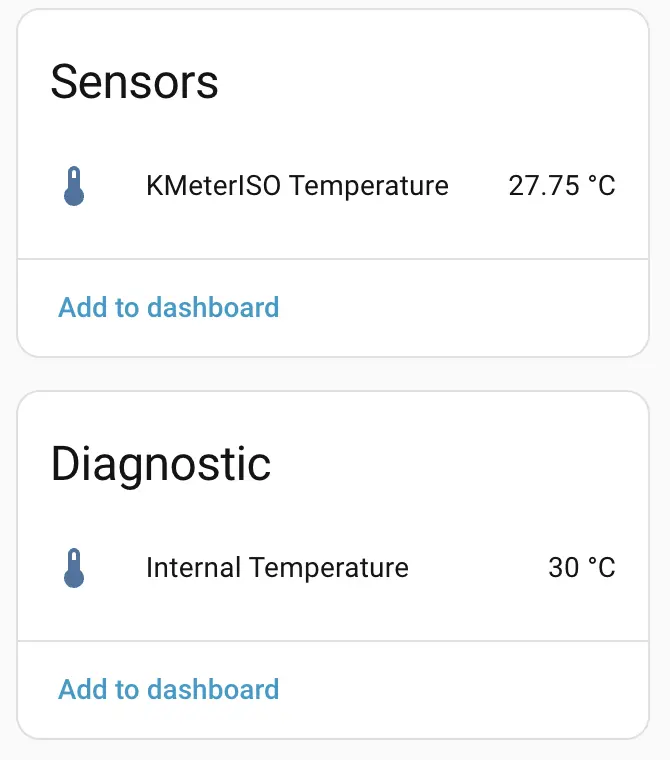Click the Sensors card heading
The width and height of the screenshot is (670, 760).
134,81
